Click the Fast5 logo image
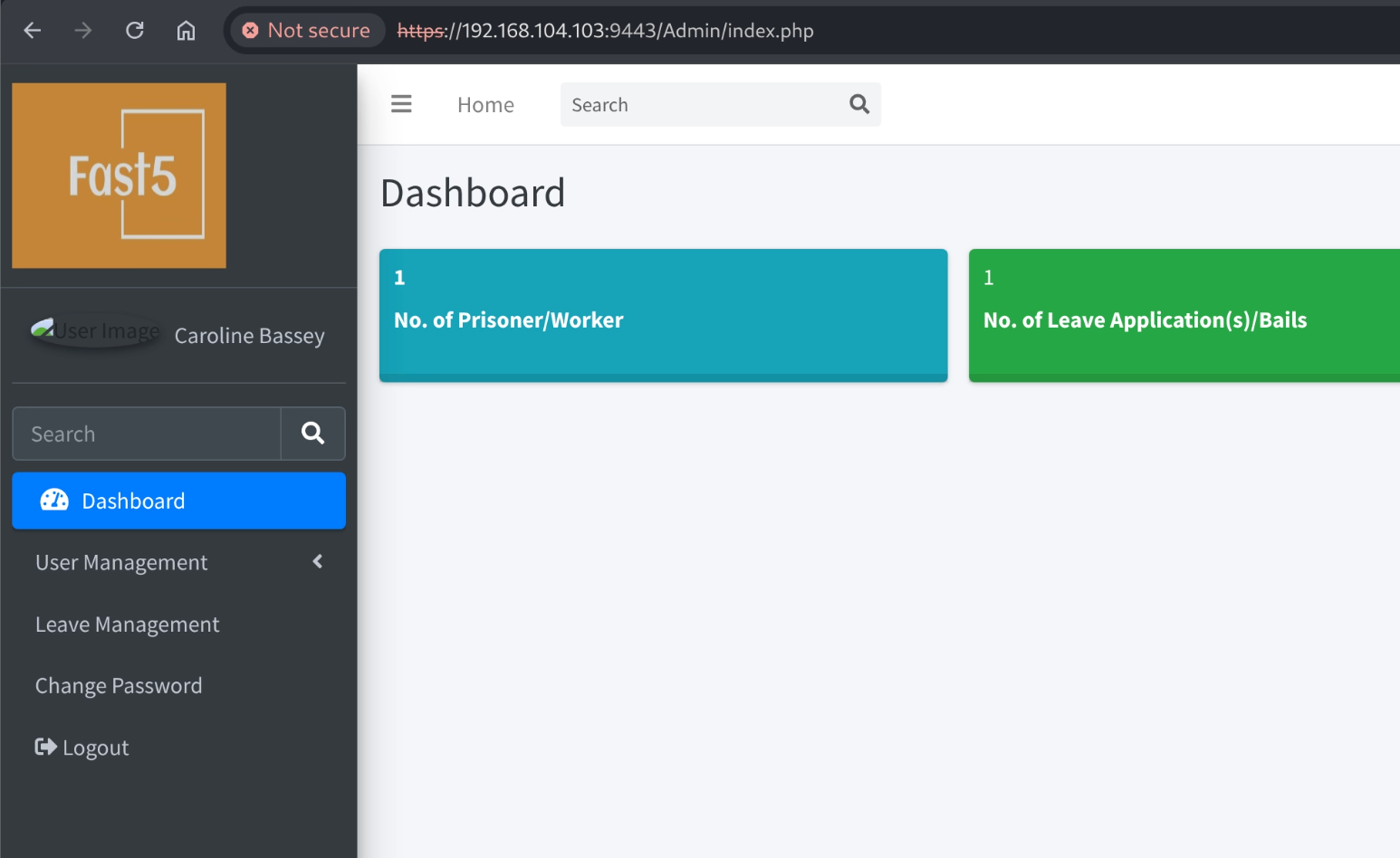Screen dimensions: 1400x858 [x=119, y=176]
